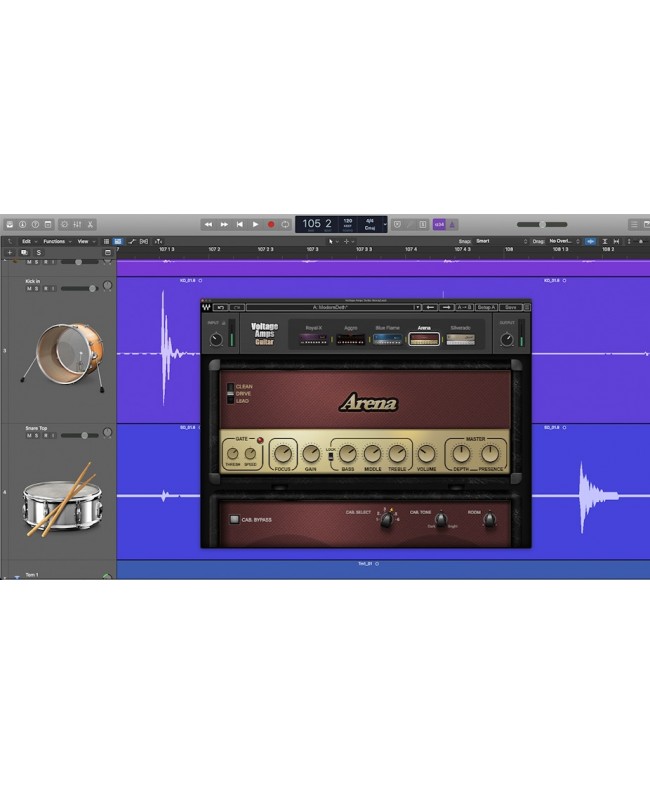This screenshot has width=650, height=794.
Task: Open the Functions menu
Action: pos(57,242)
